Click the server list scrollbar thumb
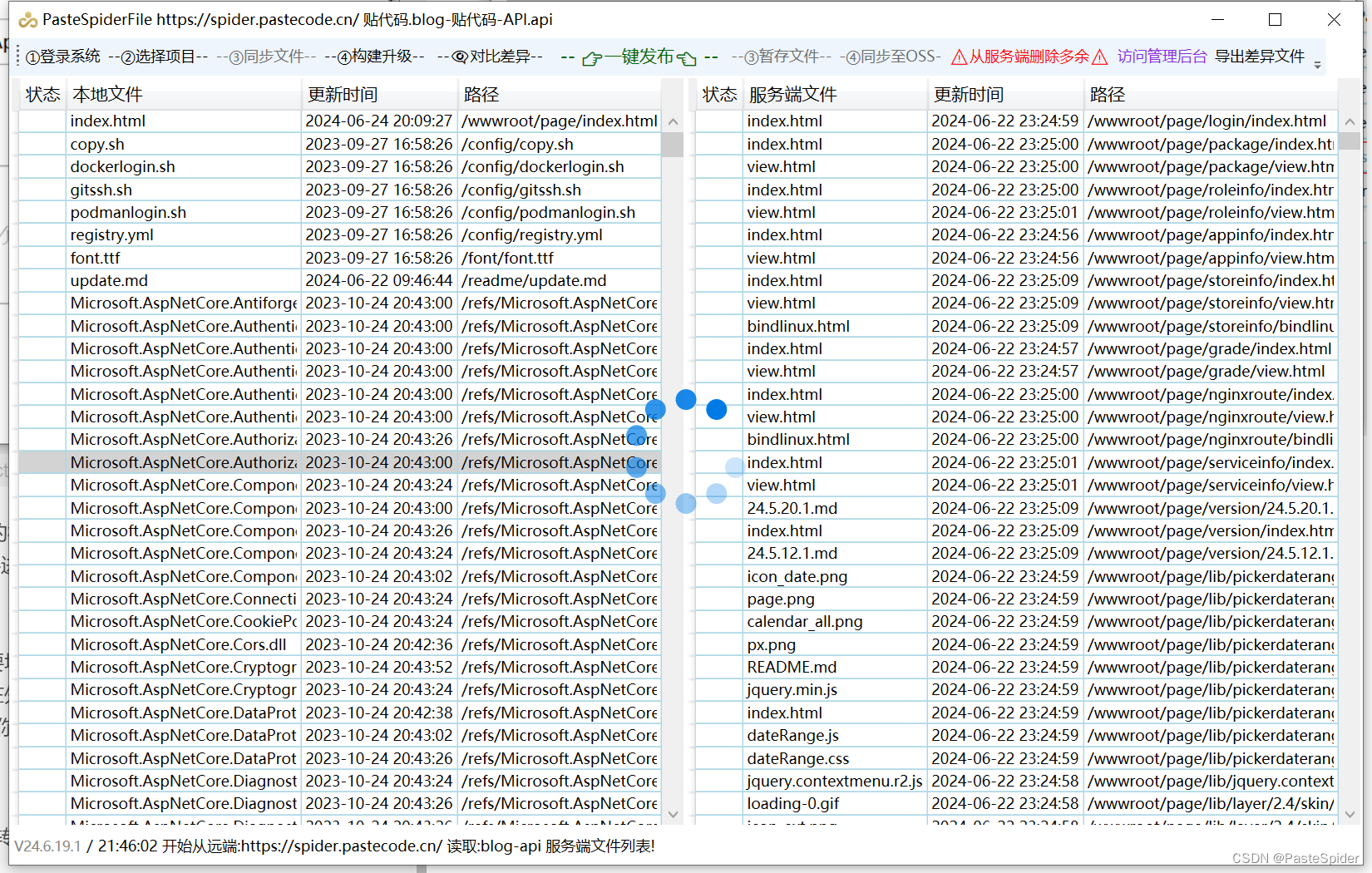Screen dimensions: 1372x873 tap(1350, 141)
